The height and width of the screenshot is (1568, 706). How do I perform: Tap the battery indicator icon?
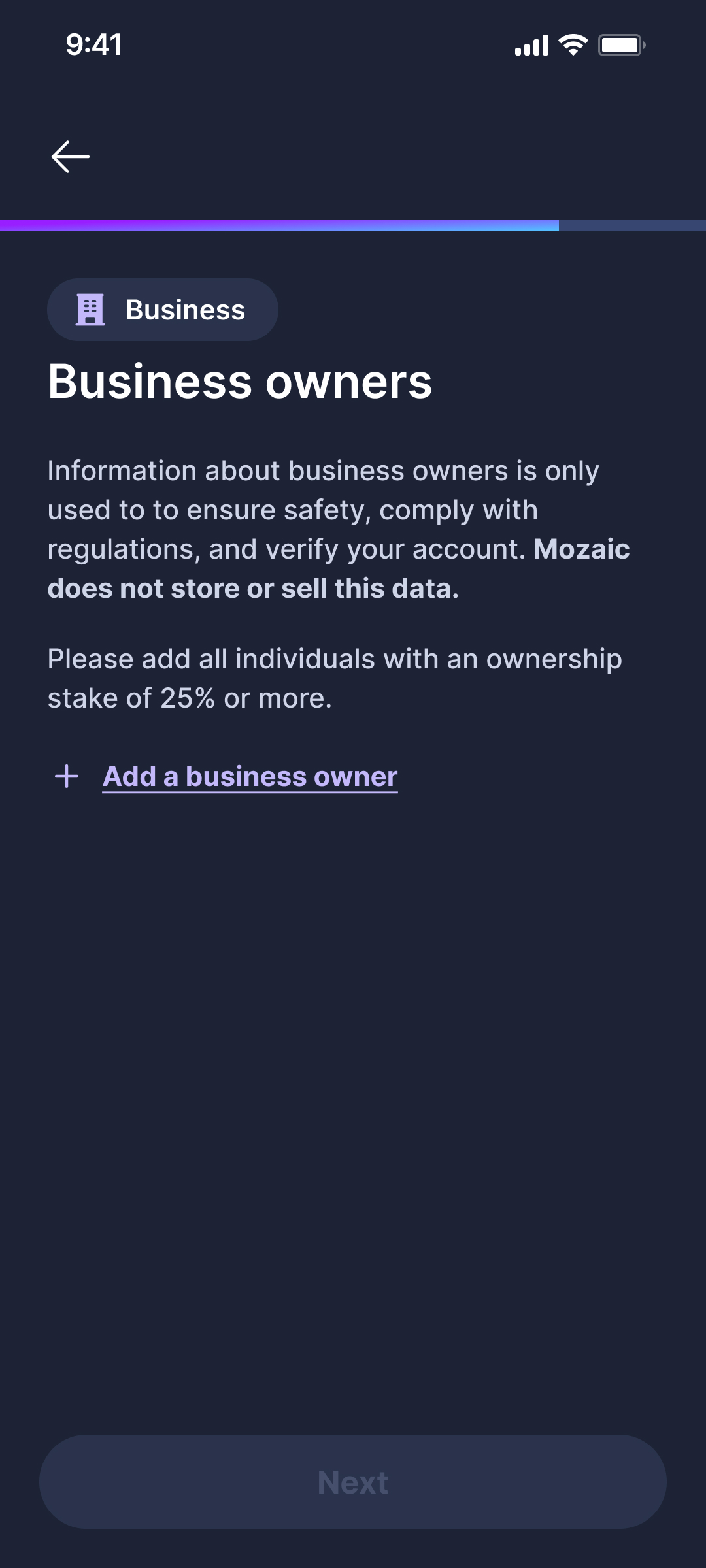(622, 45)
